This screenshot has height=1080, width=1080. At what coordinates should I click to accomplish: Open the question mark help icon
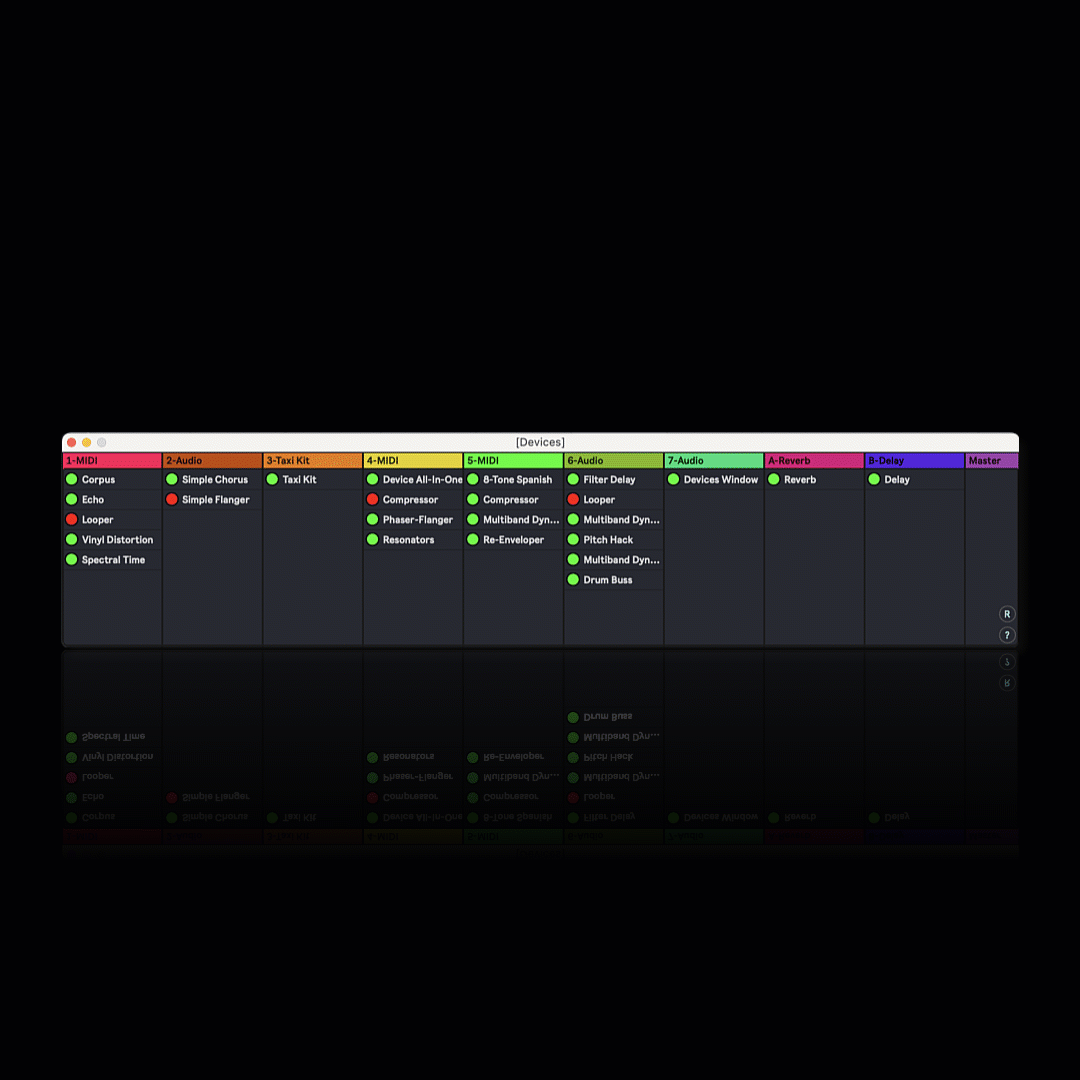pyautogui.click(x=1007, y=635)
